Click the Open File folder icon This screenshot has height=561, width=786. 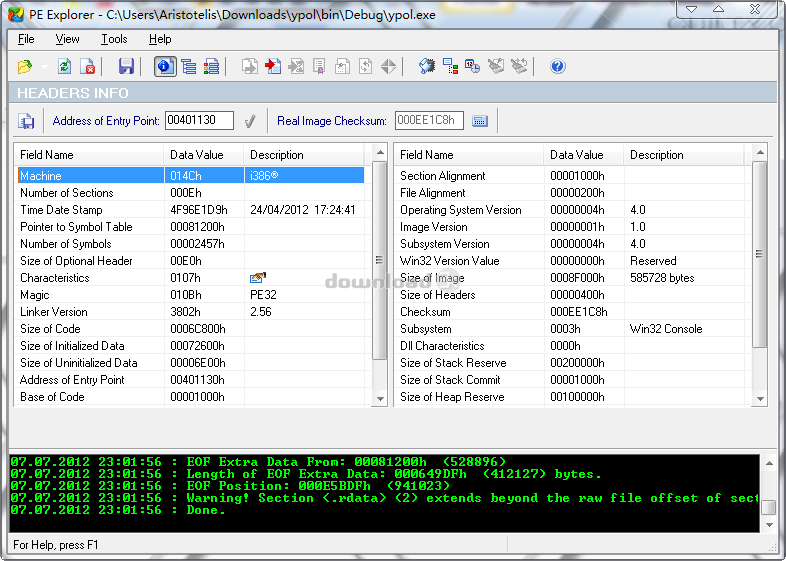(x=25, y=67)
